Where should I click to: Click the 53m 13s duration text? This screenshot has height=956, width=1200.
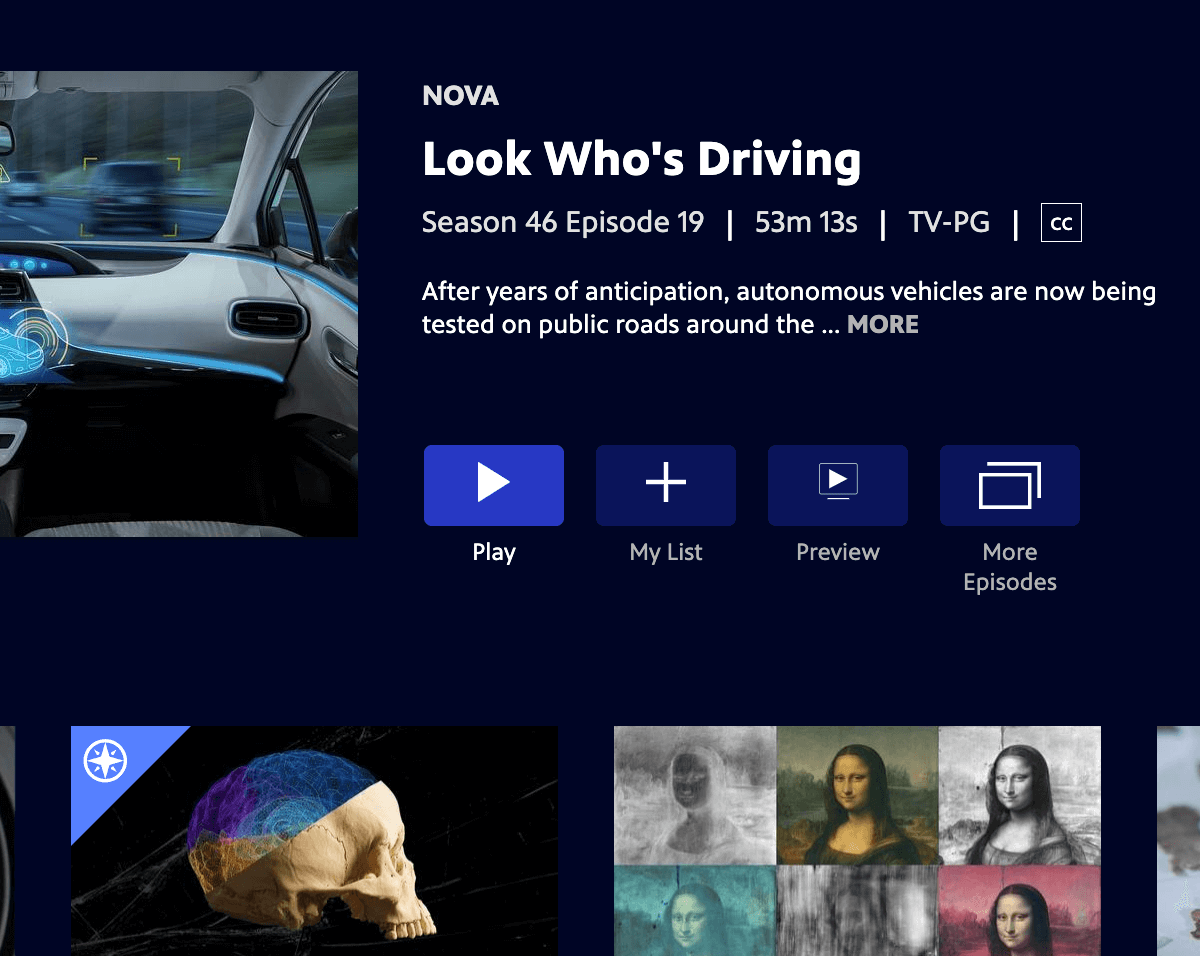point(806,222)
